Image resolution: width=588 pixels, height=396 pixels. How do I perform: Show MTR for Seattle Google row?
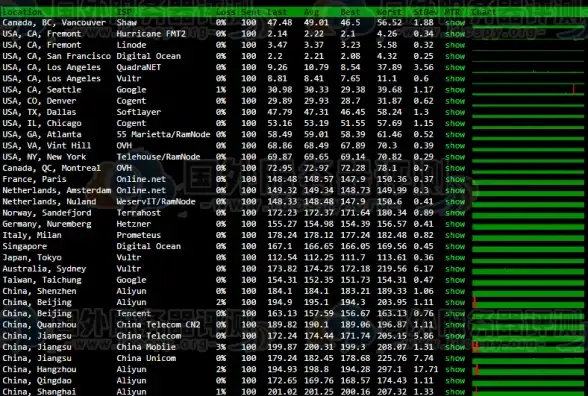point(455,90)
